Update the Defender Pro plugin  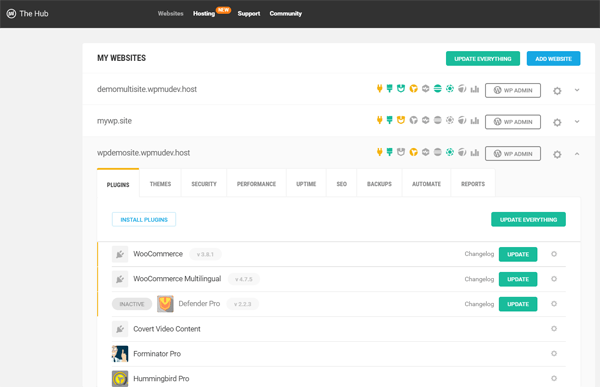pyautogui.click(x=518, y=304)
